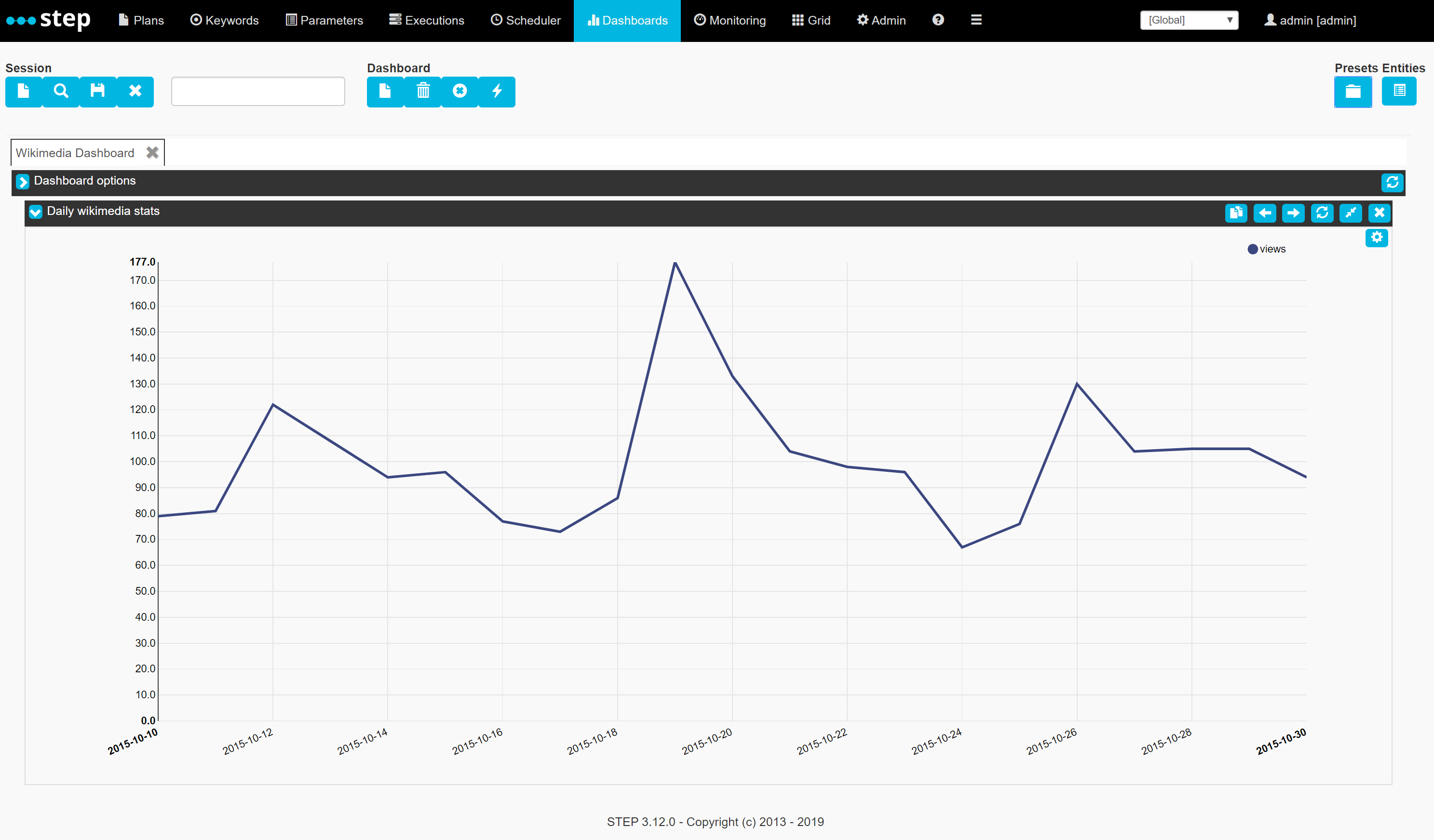Select Wikimedia Dashboard tab
The image size is (1434, 840).
coord(75,153)
